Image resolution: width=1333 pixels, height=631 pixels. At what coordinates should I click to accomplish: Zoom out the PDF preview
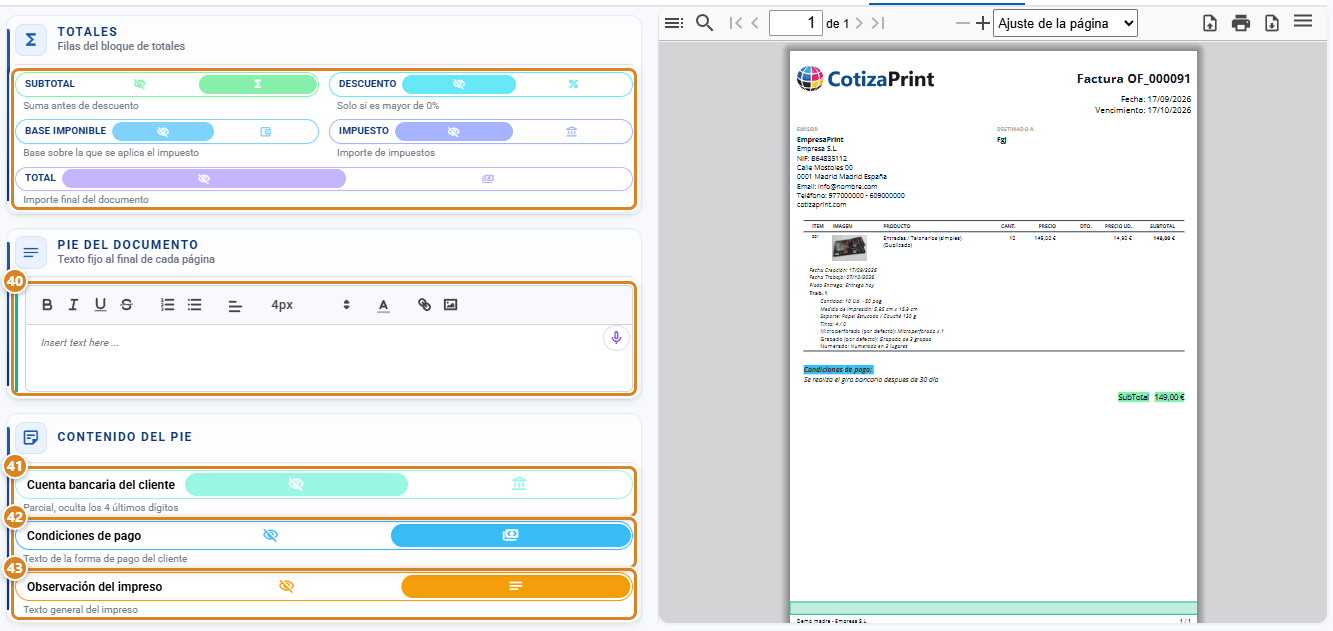point(963,23)
